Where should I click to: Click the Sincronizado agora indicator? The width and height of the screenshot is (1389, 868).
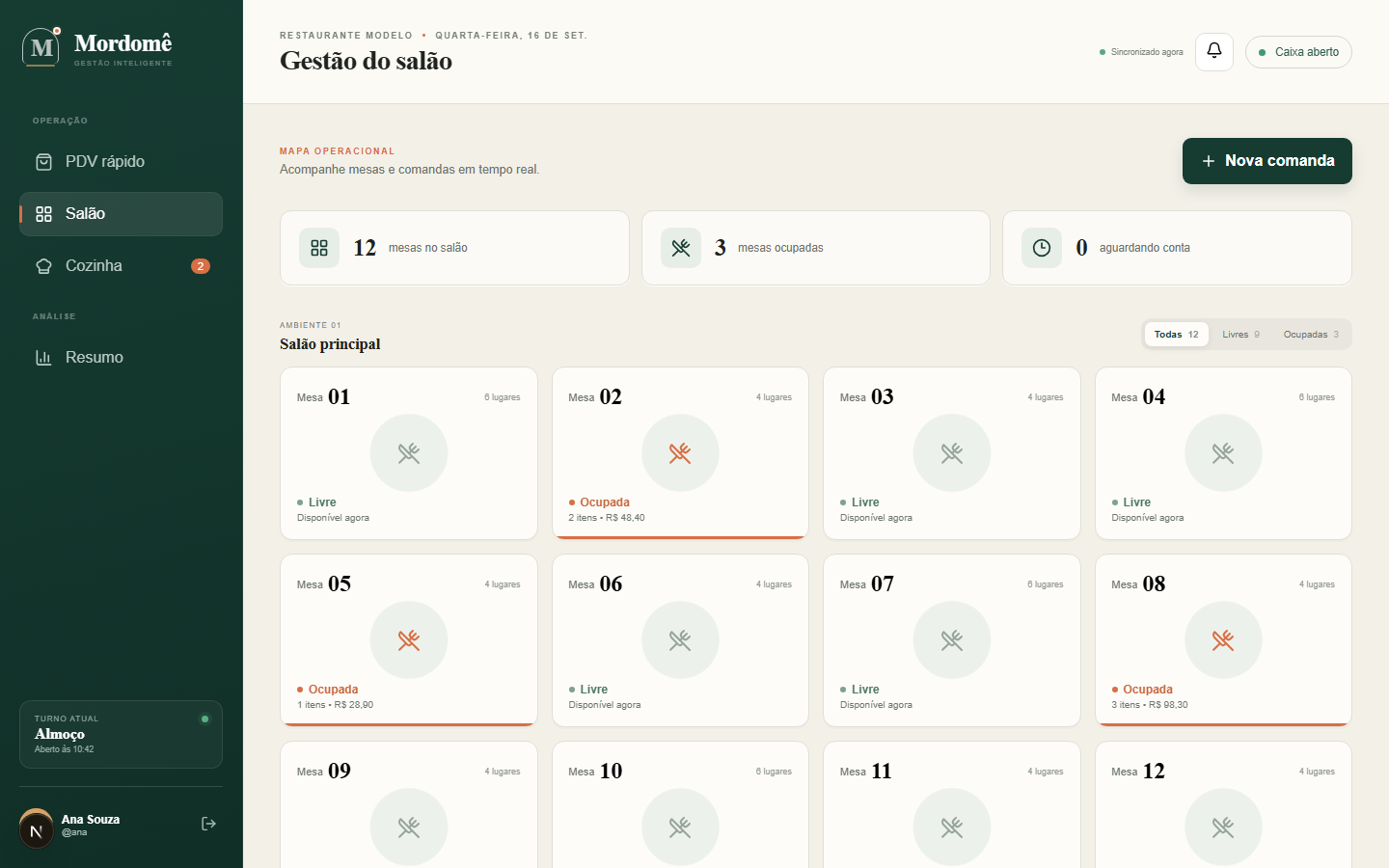coord(1141,52)
